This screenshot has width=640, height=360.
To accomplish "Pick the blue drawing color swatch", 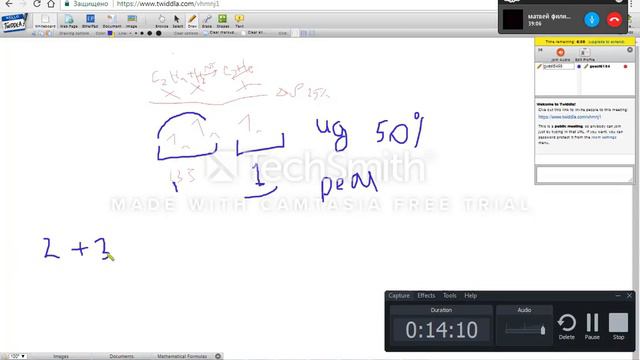I will point(110,33).
